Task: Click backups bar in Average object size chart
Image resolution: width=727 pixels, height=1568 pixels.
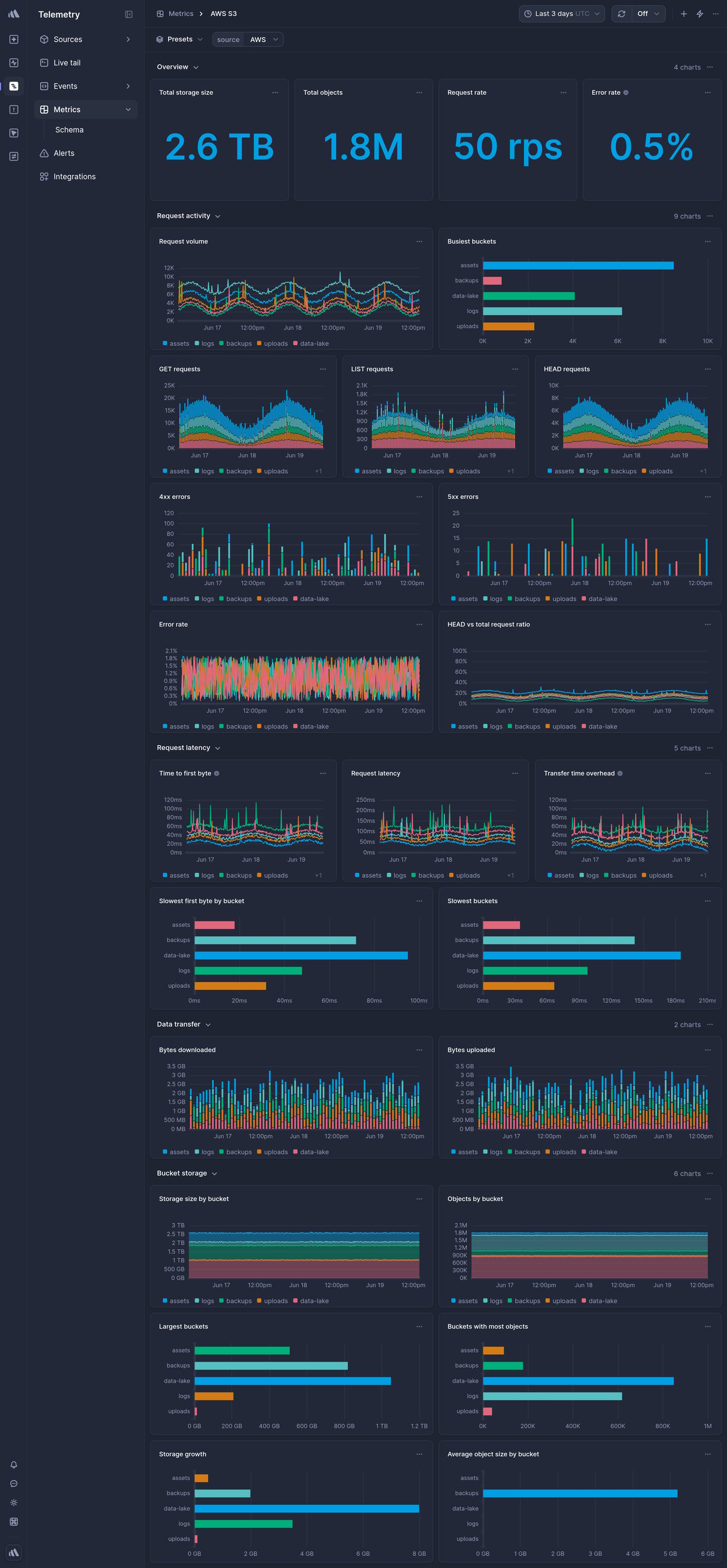Action: (x=580, y=1493)
